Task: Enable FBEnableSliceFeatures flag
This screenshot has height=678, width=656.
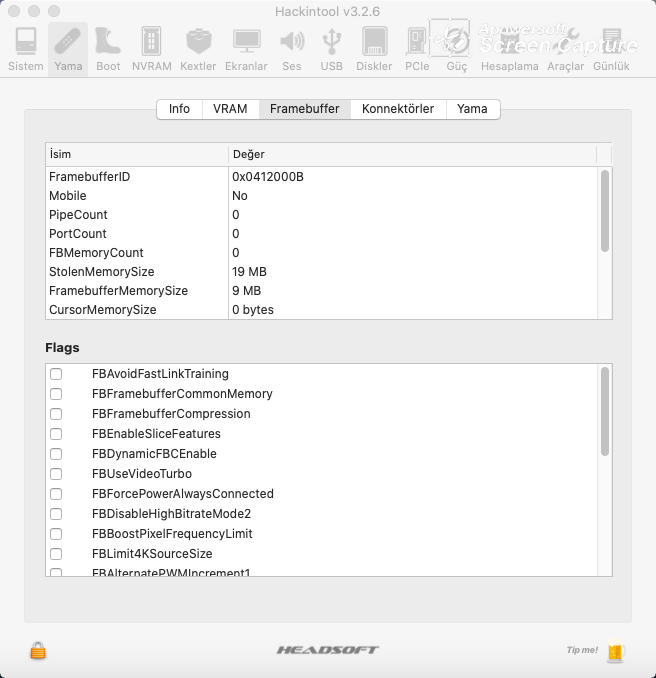Action: pos(56,434)
